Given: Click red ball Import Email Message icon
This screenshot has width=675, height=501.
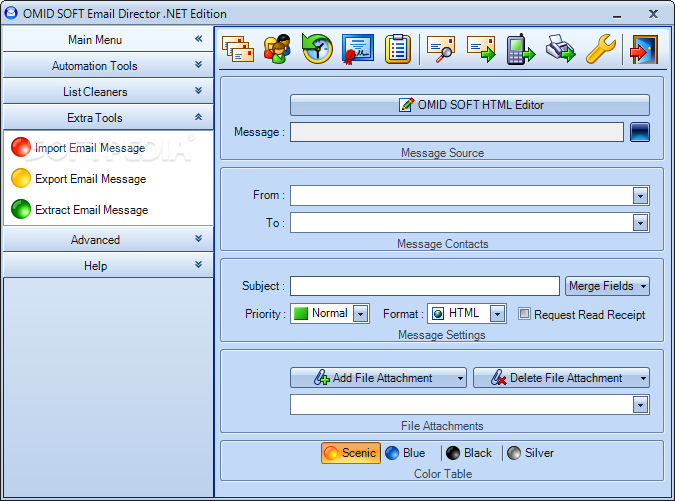Looking at the screenshot, I should [21, 147].
